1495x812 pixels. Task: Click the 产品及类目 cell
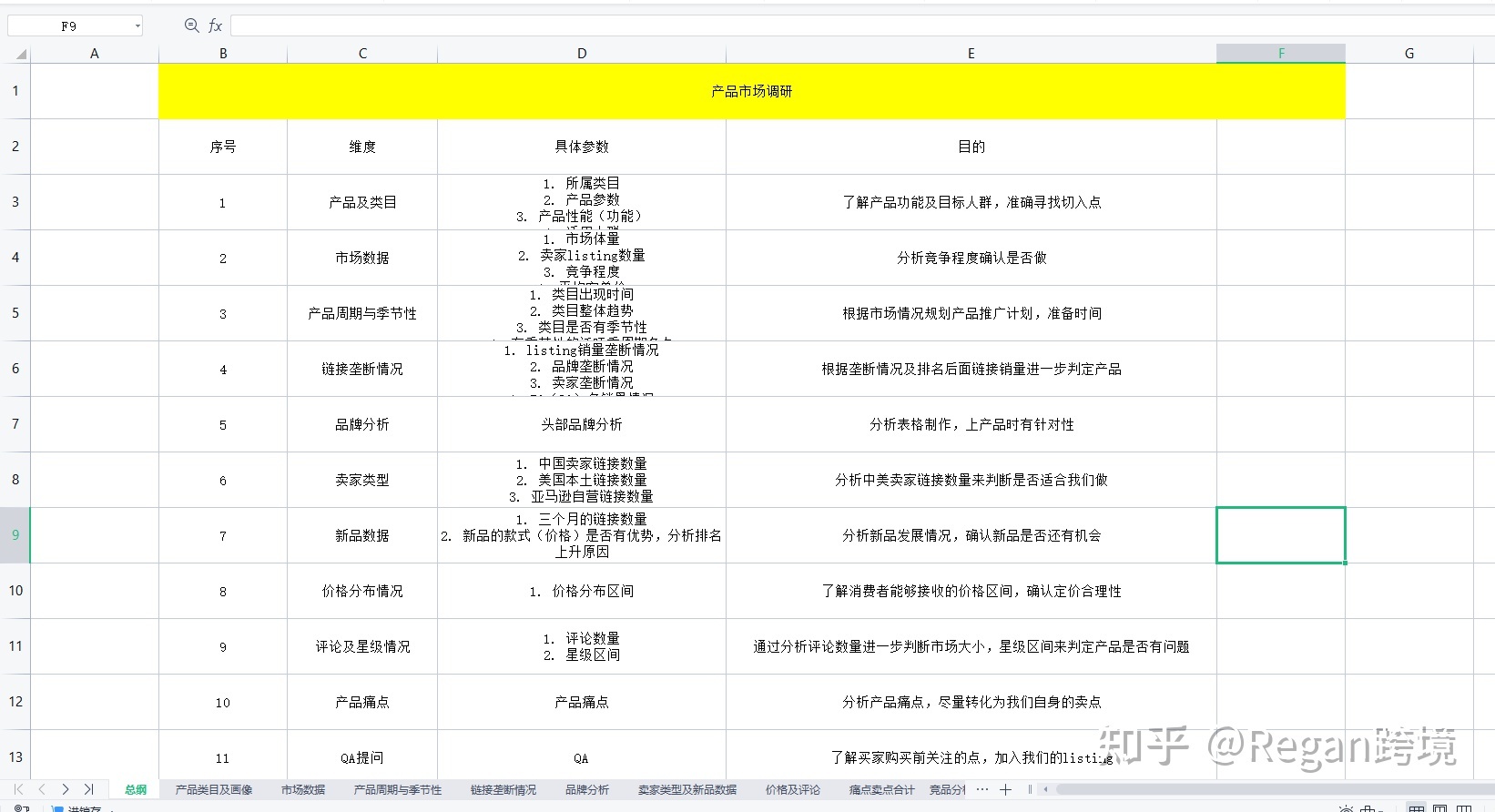362,202
